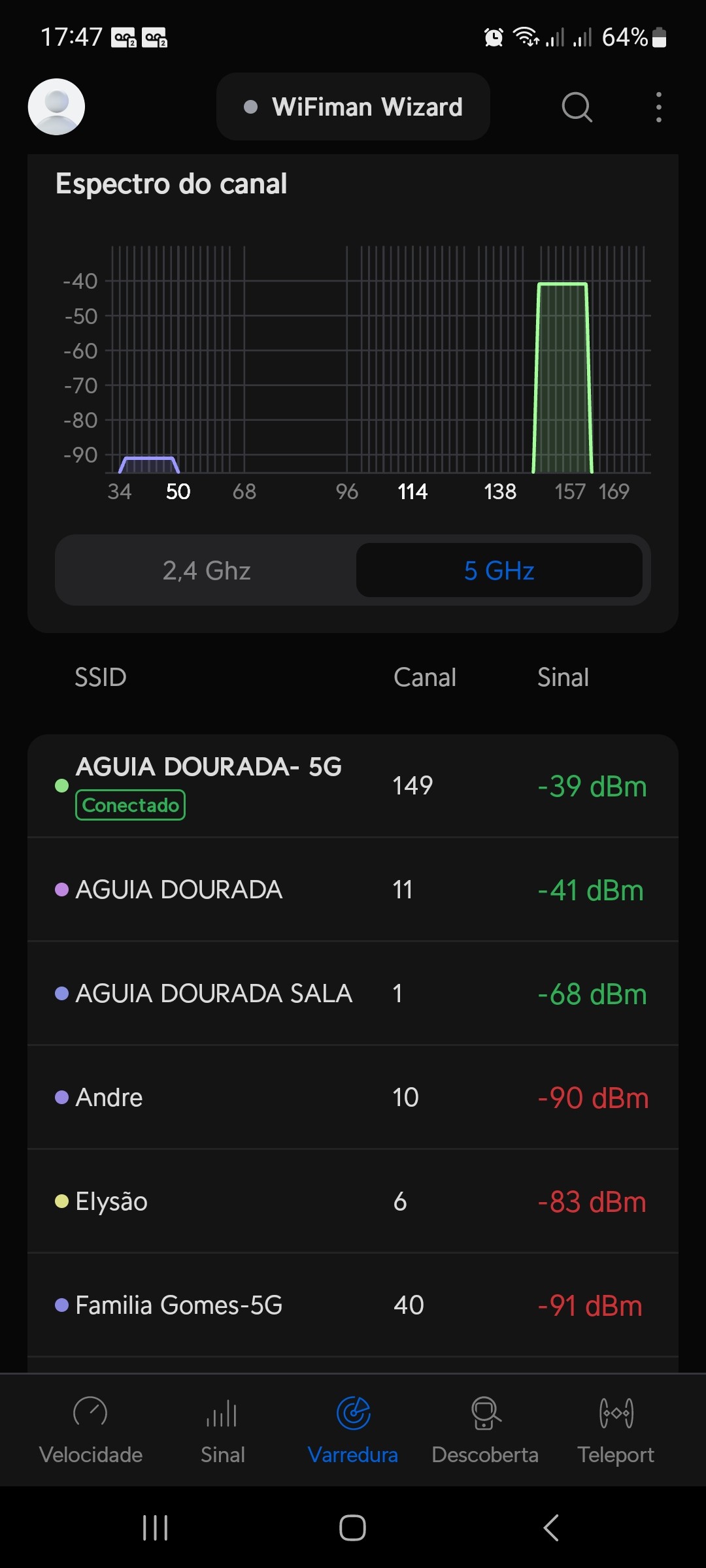The height and width of the screenshot is (1568, 706).
Task: Open the WiFiman Wizard button
Action: tap(353, 106)
